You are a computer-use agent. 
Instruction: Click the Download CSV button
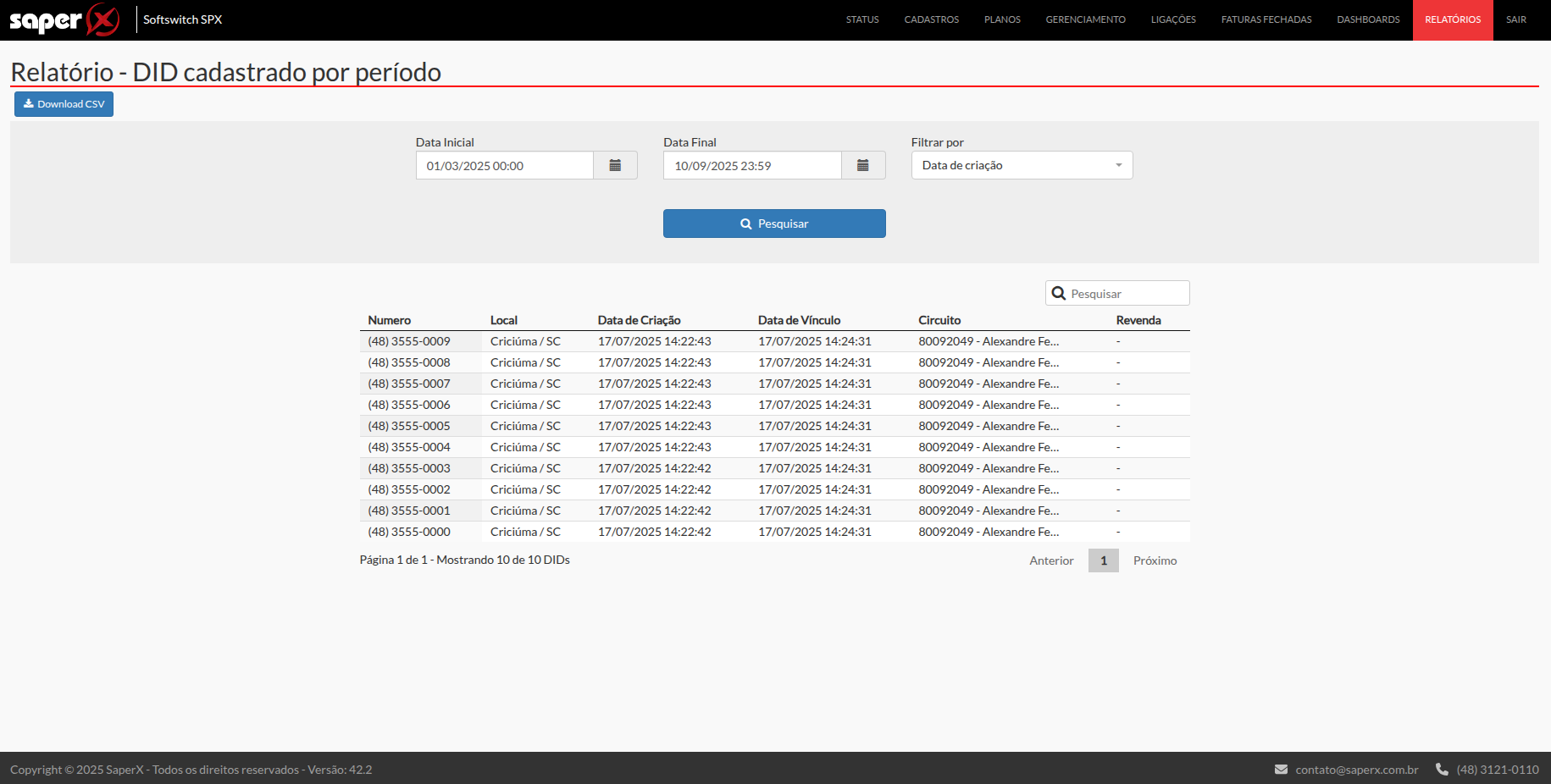point(64,104)
